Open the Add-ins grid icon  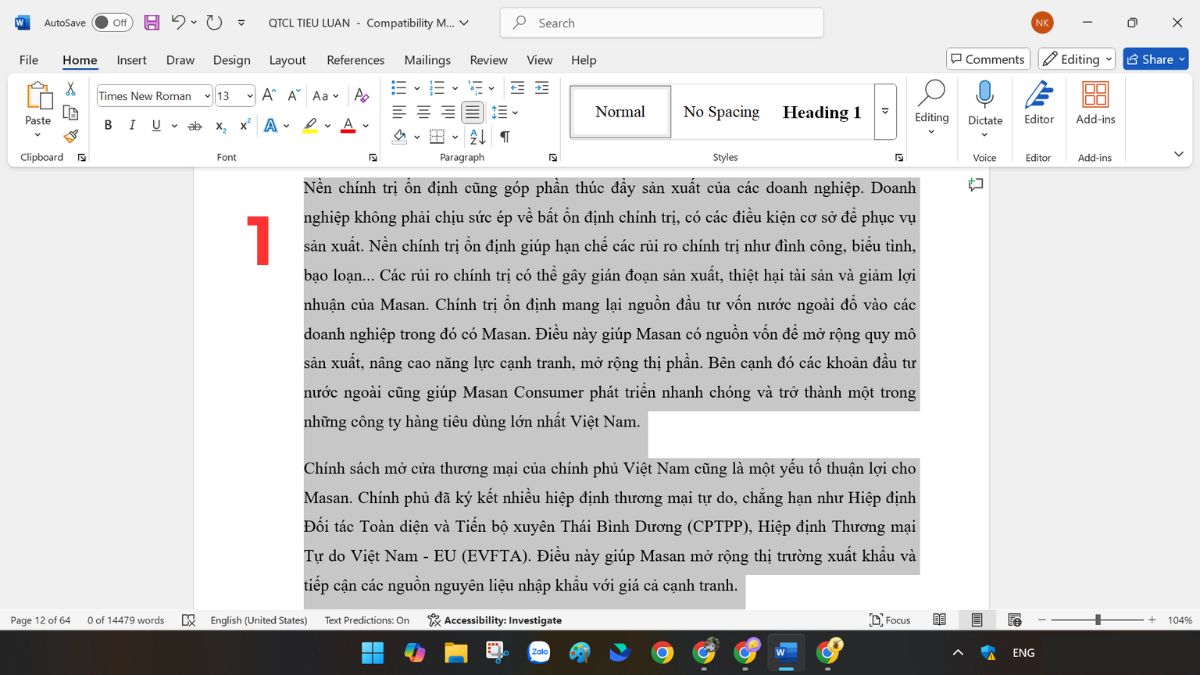pos(1095,96)
